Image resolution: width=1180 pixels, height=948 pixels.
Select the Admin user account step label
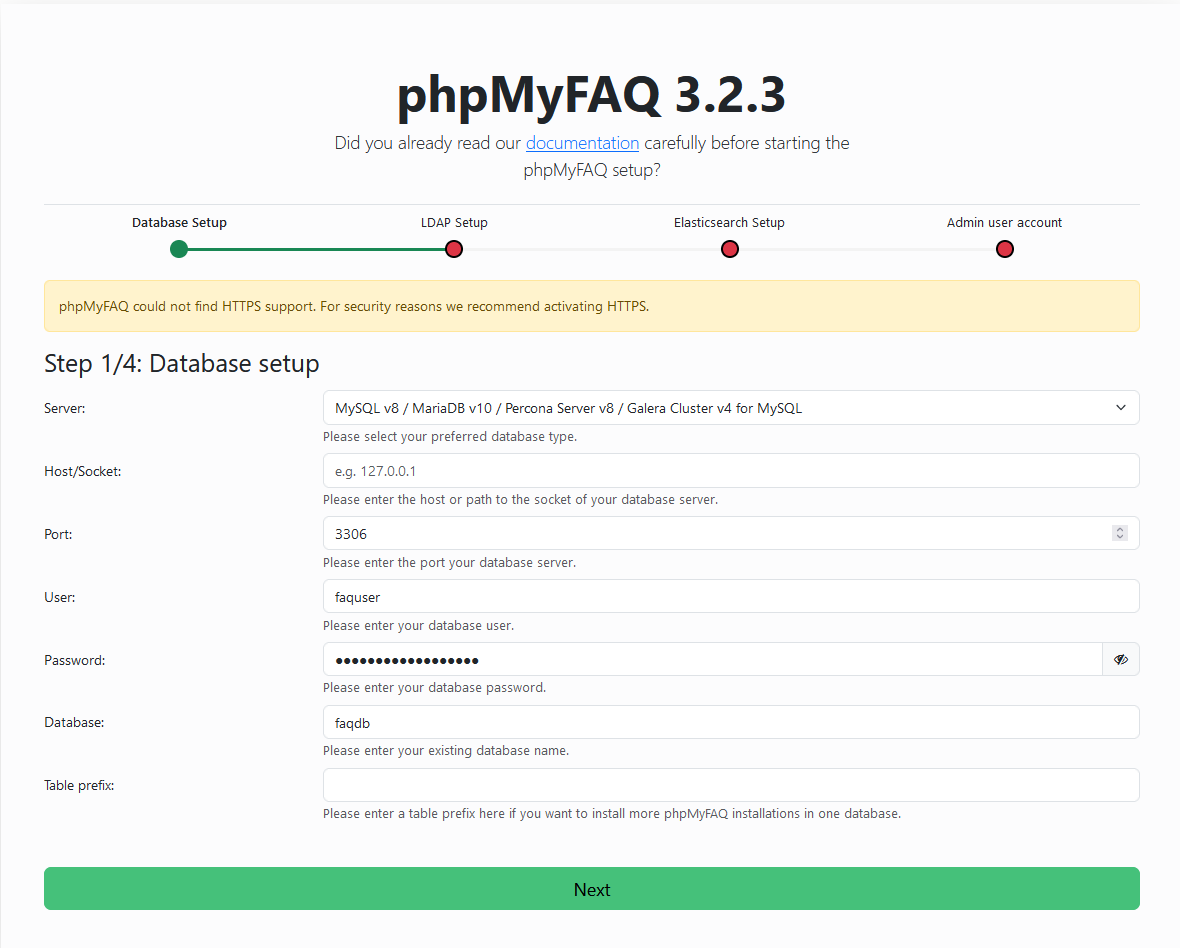tap(1005, 223)
